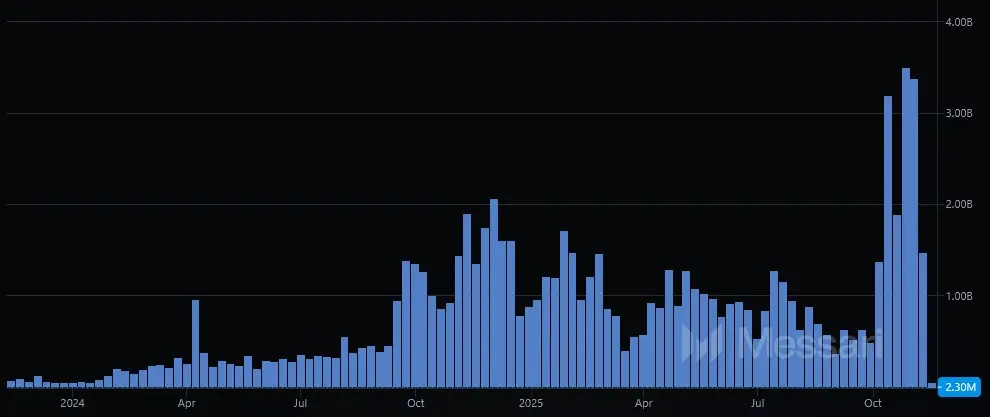Click the first Jul label on the time axis
Viewport: 990px width, 417px height.
coord(301,404)
